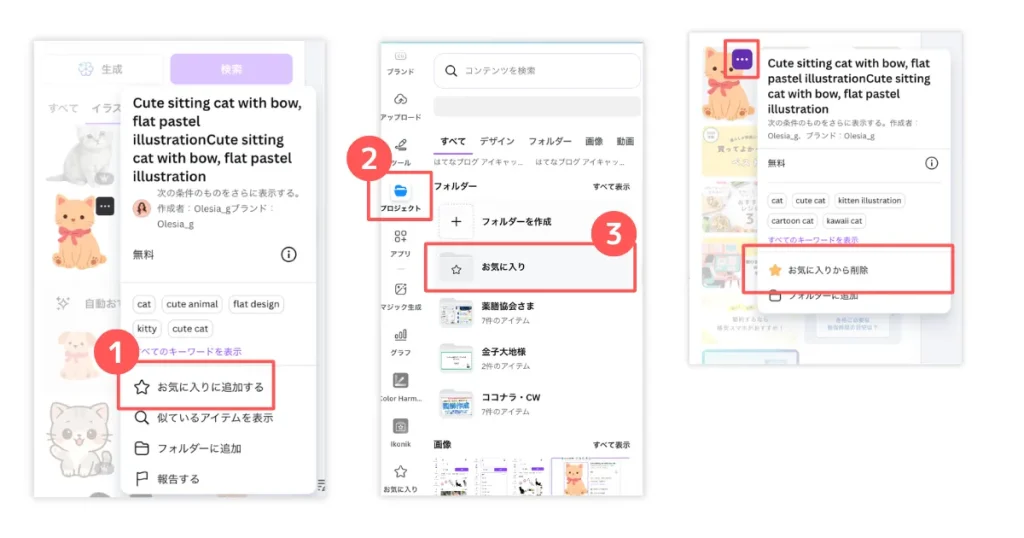The width and height of the screenshot is (1024, 538).
Task: Add item via お気に入りに追加する star
Action: [x=196, y=386]
